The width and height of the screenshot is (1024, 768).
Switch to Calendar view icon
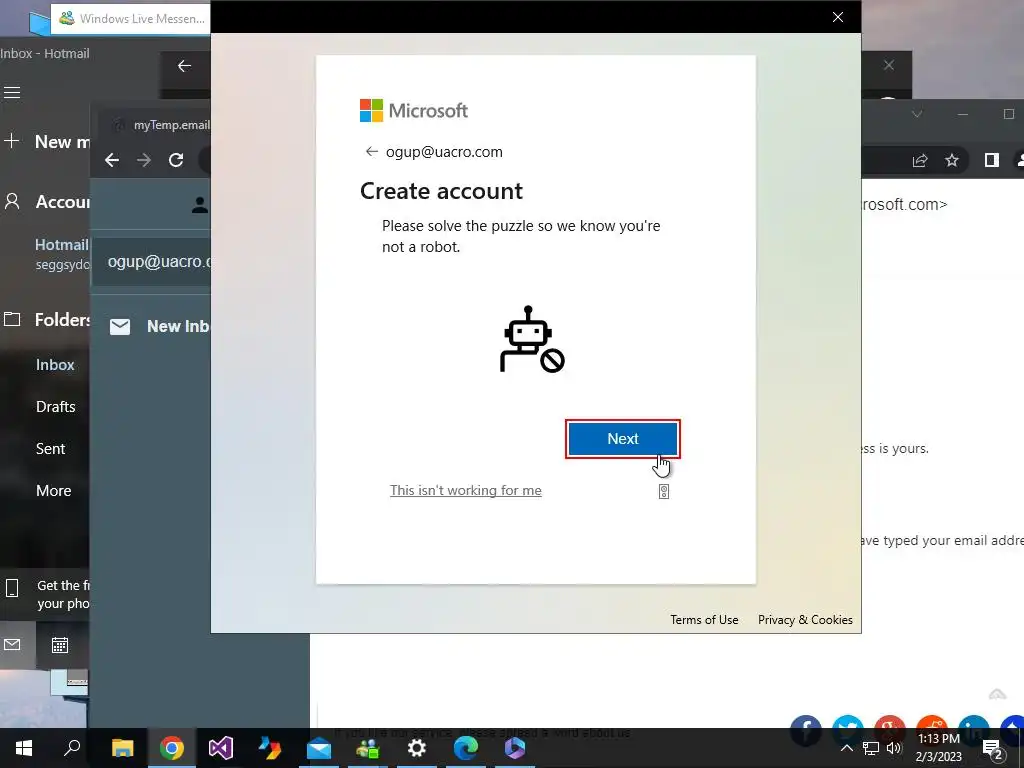(x=59, y=645)
